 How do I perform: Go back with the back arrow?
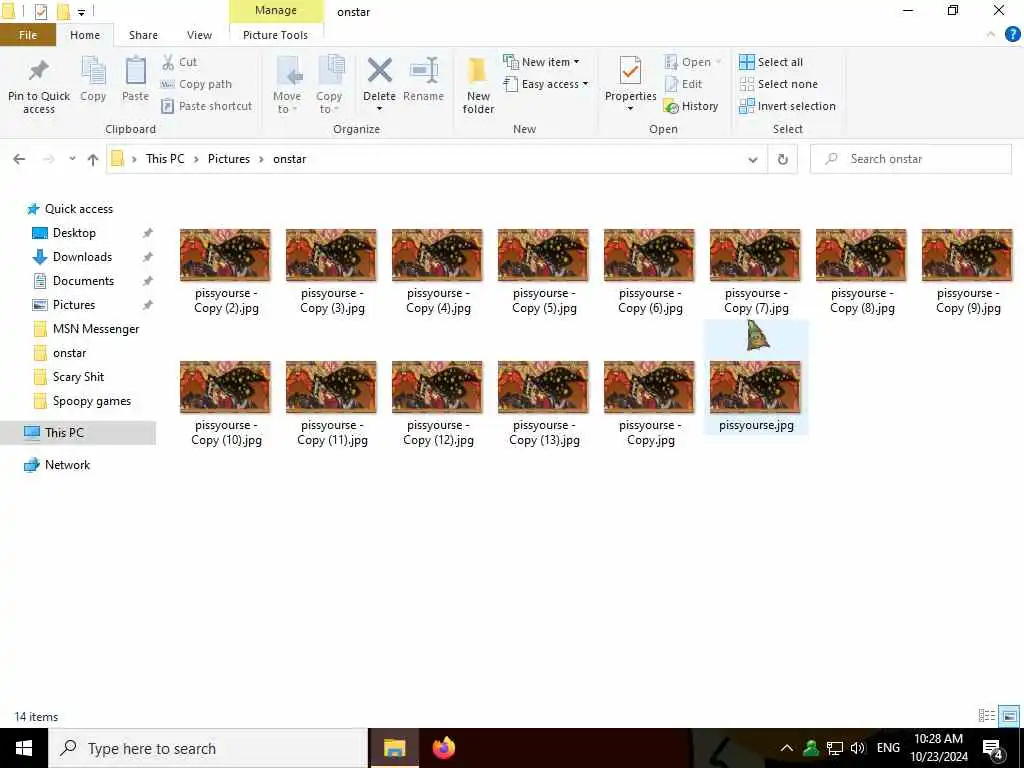(19, 159)
